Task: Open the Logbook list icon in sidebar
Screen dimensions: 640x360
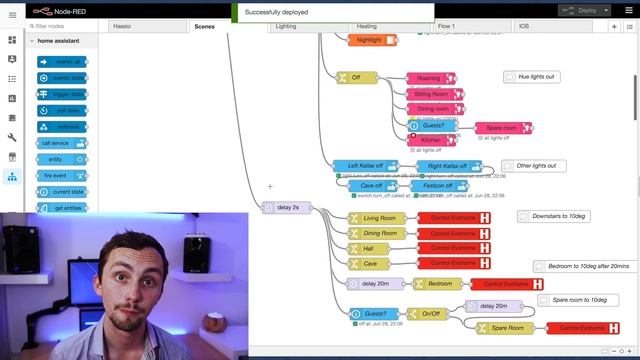Action: click(12, 79)
